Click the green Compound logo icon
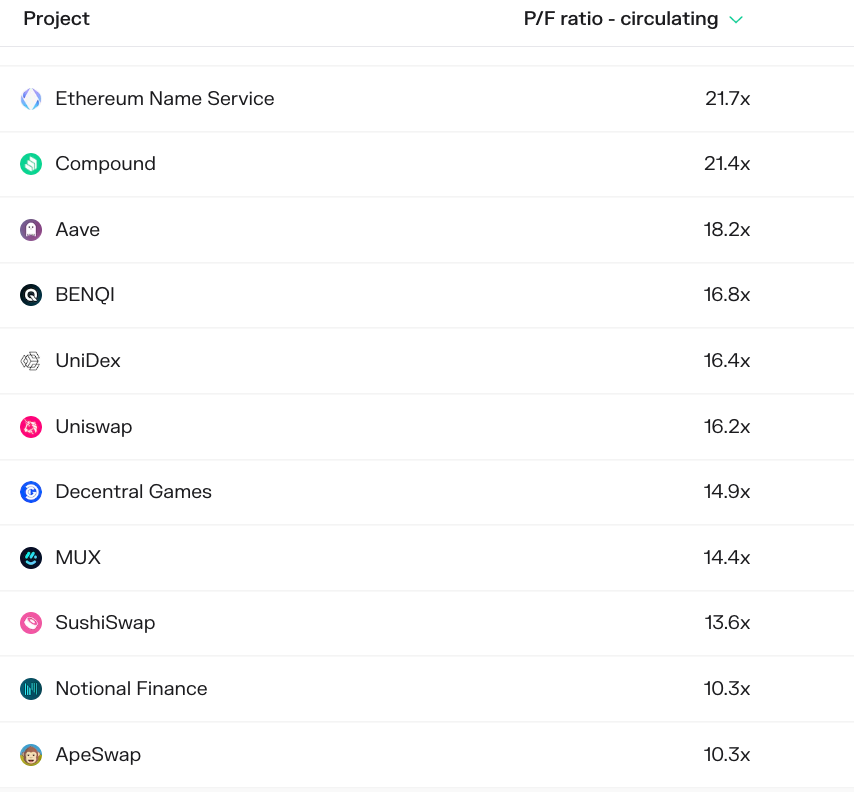This screenshot has height=792, width=854. (x=31, y=164)
